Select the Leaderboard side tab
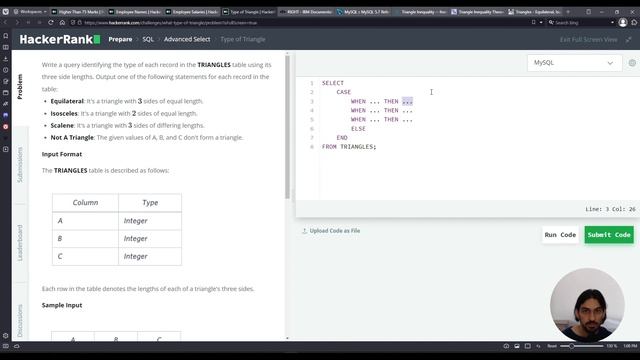Viewport: 640px width, 360px height. [x=20, y=243]
